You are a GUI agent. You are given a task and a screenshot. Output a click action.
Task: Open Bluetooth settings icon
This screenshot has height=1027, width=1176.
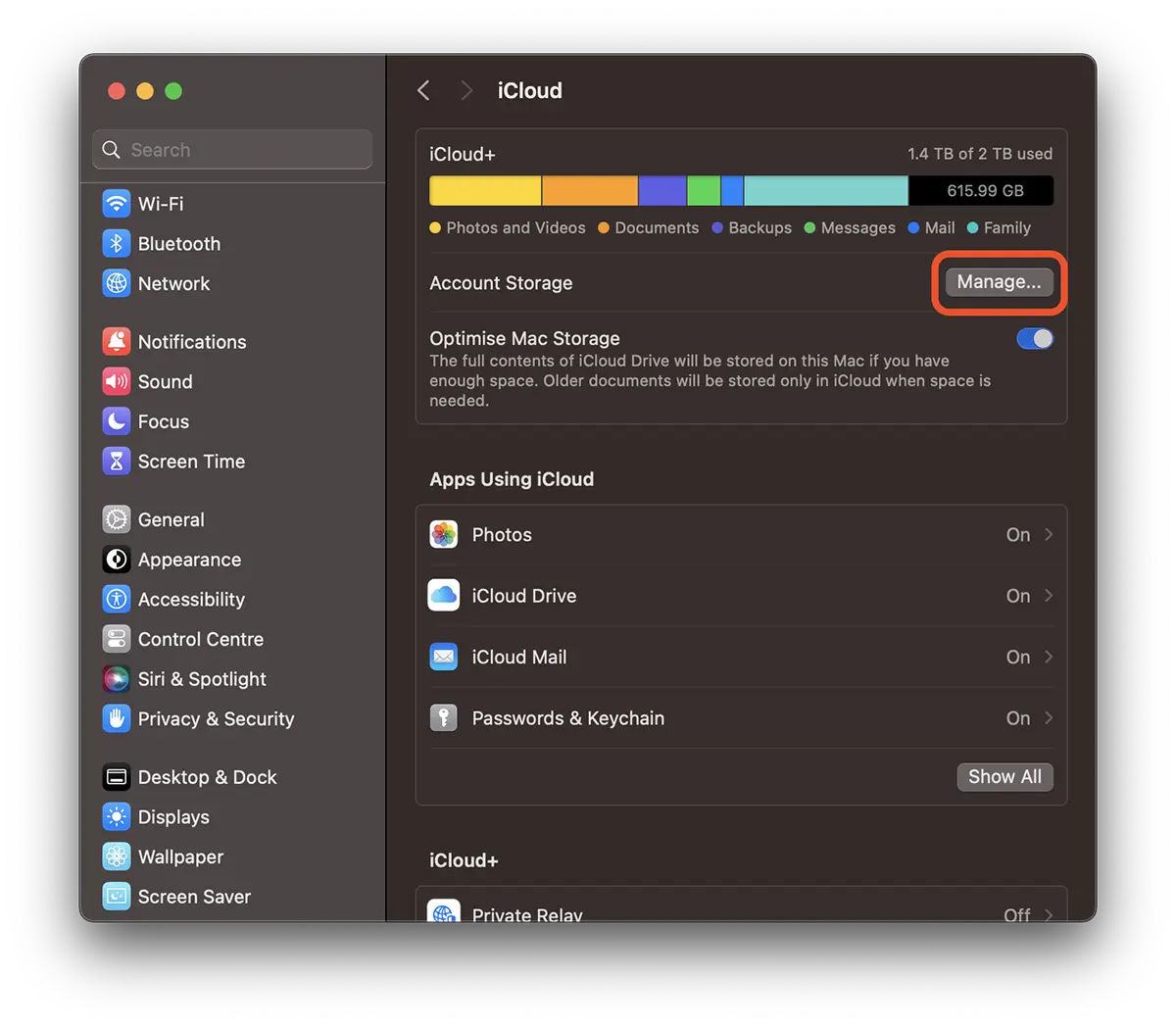point(117,244)
